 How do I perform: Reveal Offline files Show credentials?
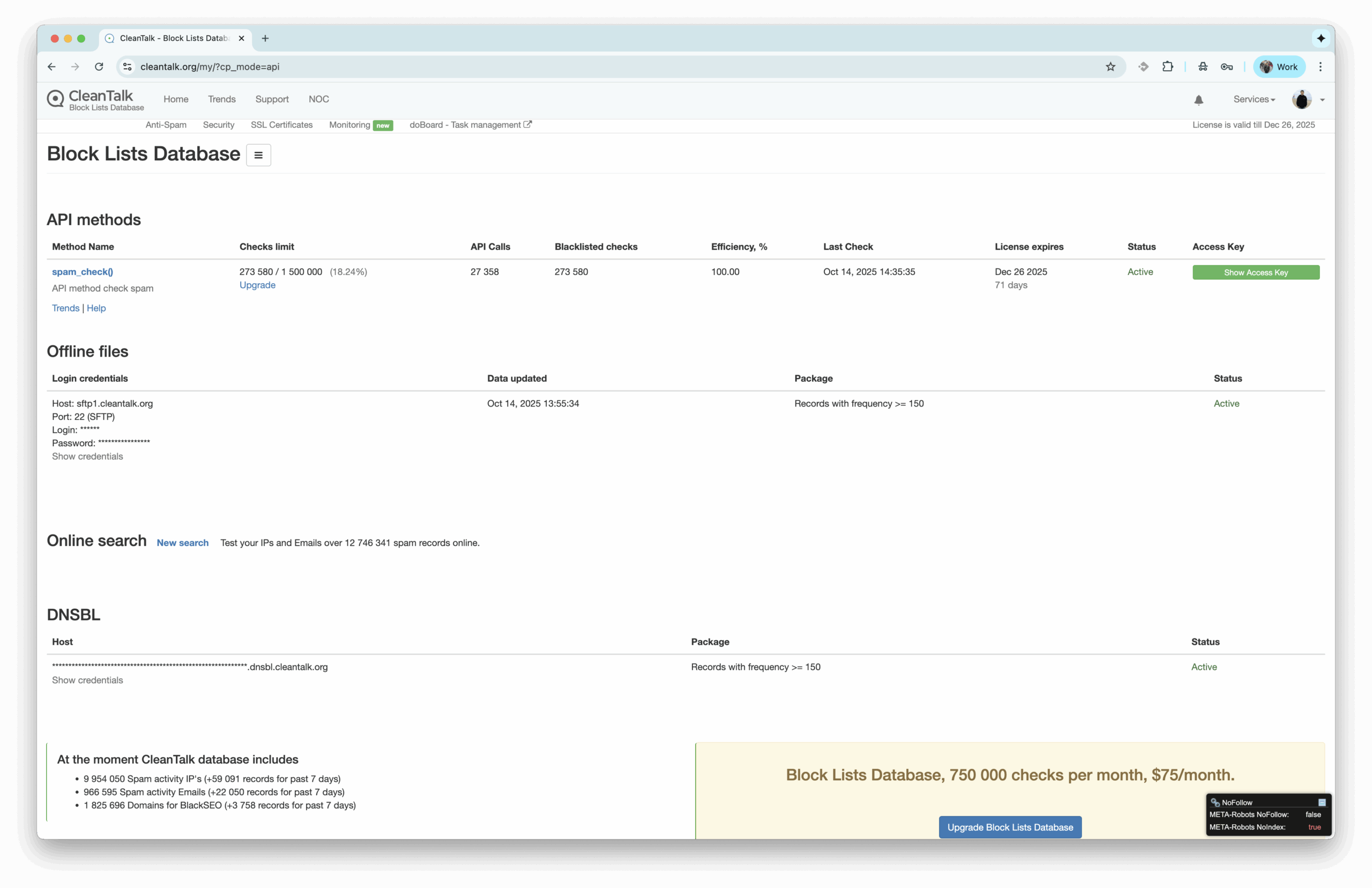pyautogui.click(x=87, y=456)
